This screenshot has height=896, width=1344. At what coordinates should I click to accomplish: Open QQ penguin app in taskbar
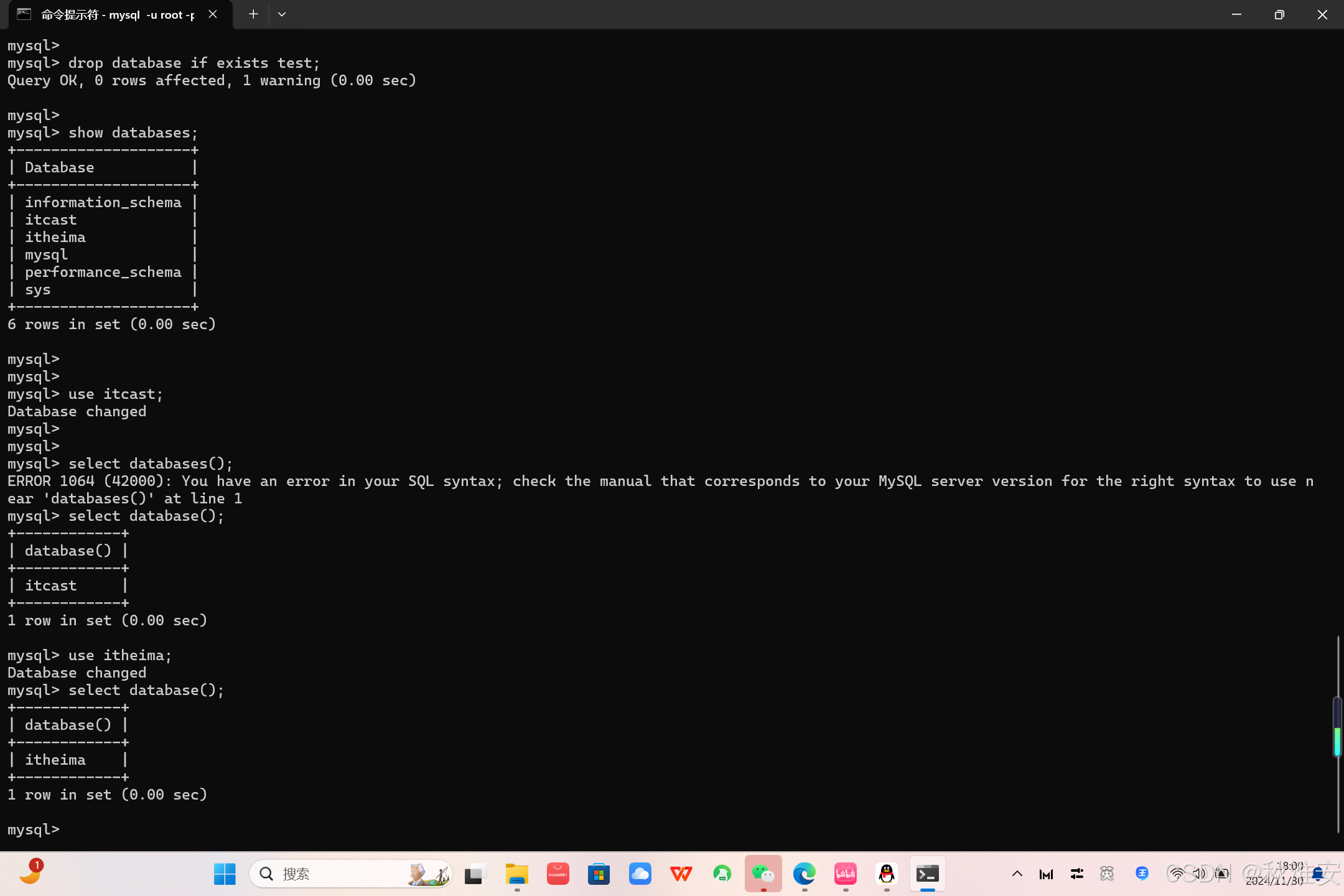pos(886,874)
